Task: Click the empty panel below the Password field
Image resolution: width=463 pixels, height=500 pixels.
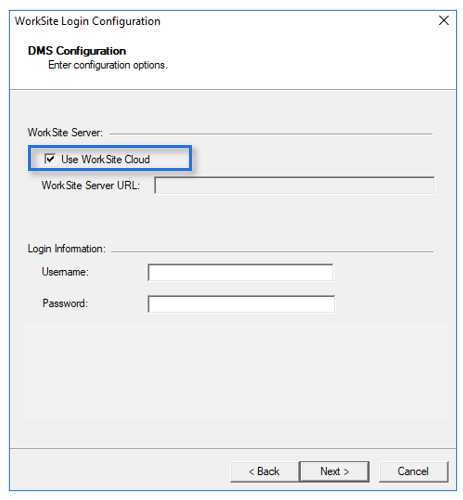Action: point(232,370)
